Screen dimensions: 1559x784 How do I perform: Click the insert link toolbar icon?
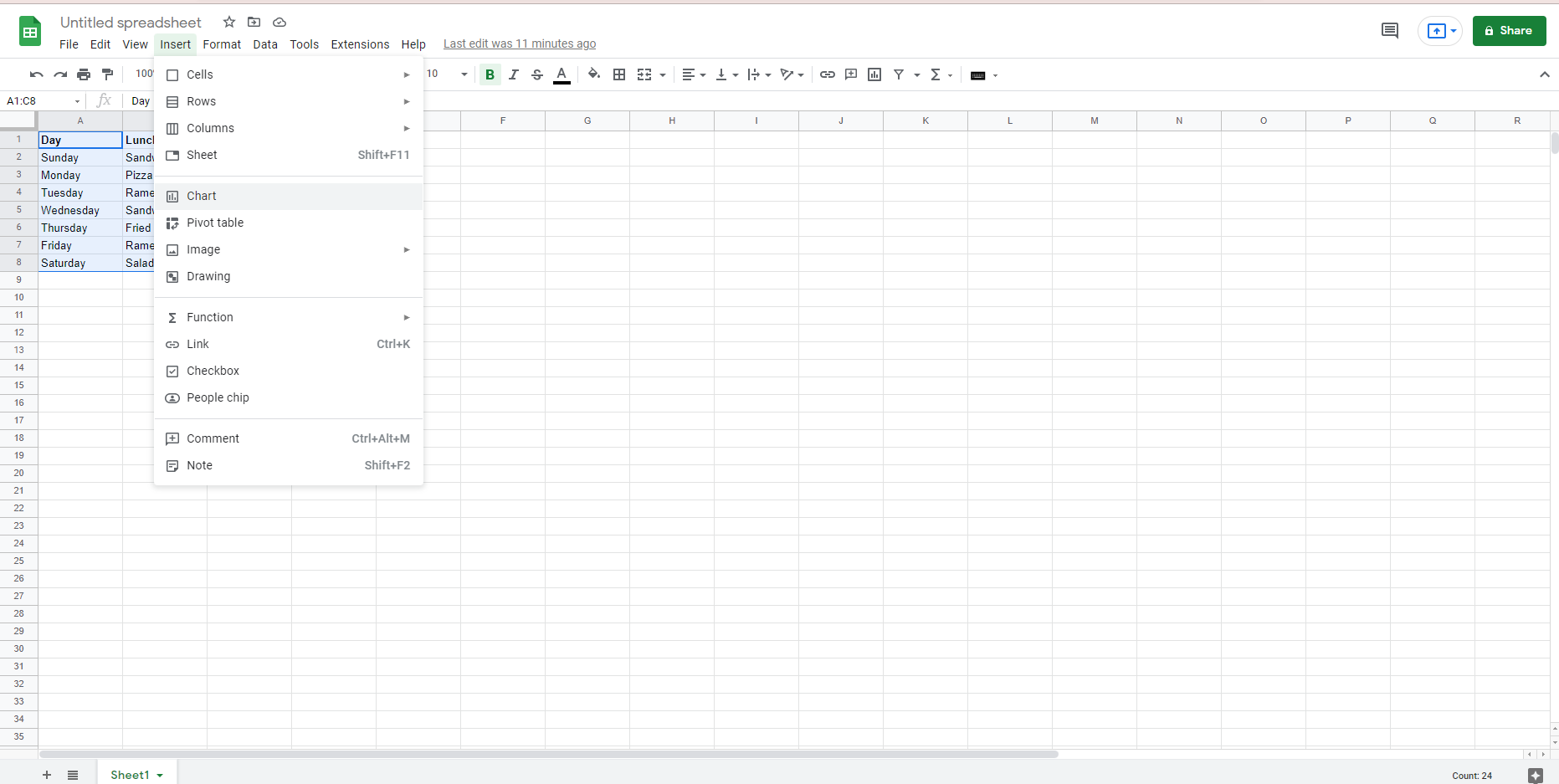click(x=827, y=74)
